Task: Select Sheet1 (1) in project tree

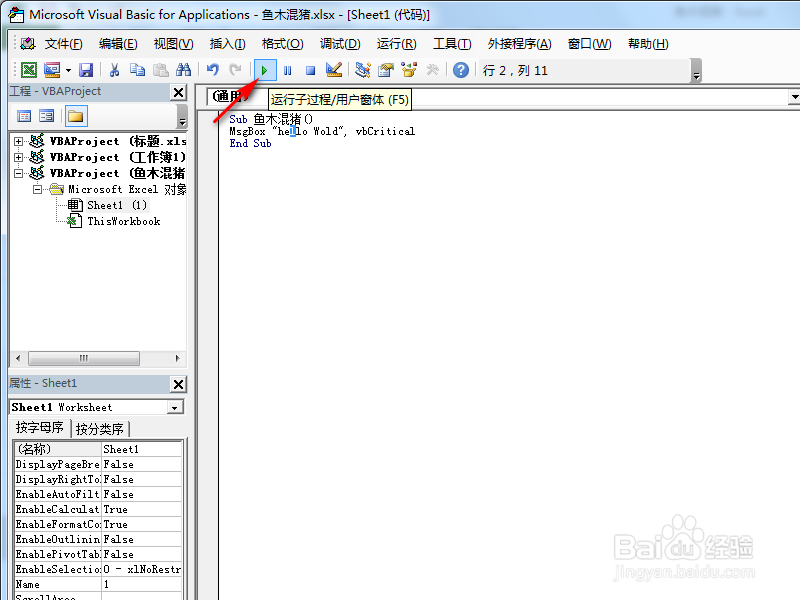Action: point(117,205)
